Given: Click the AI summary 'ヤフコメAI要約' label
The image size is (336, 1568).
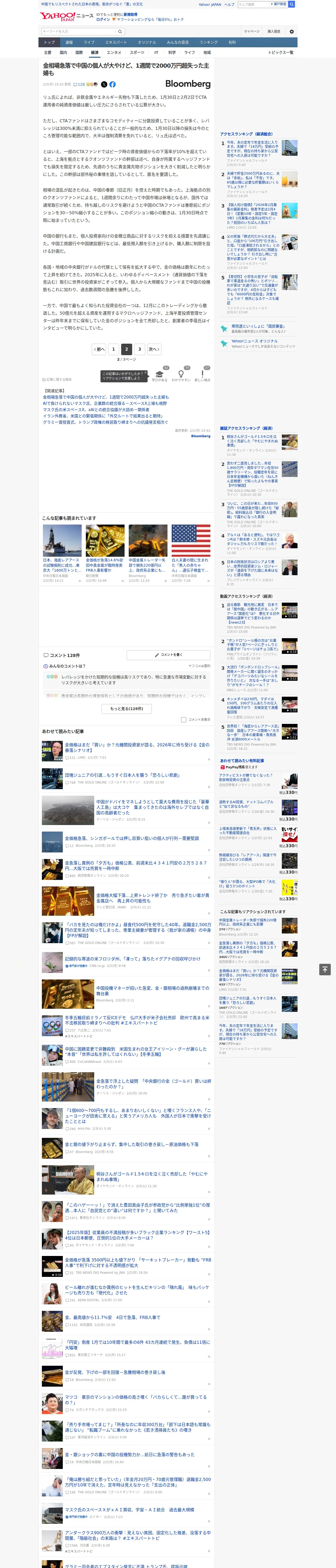Looking at the screenshot, I should pos(199,666).
